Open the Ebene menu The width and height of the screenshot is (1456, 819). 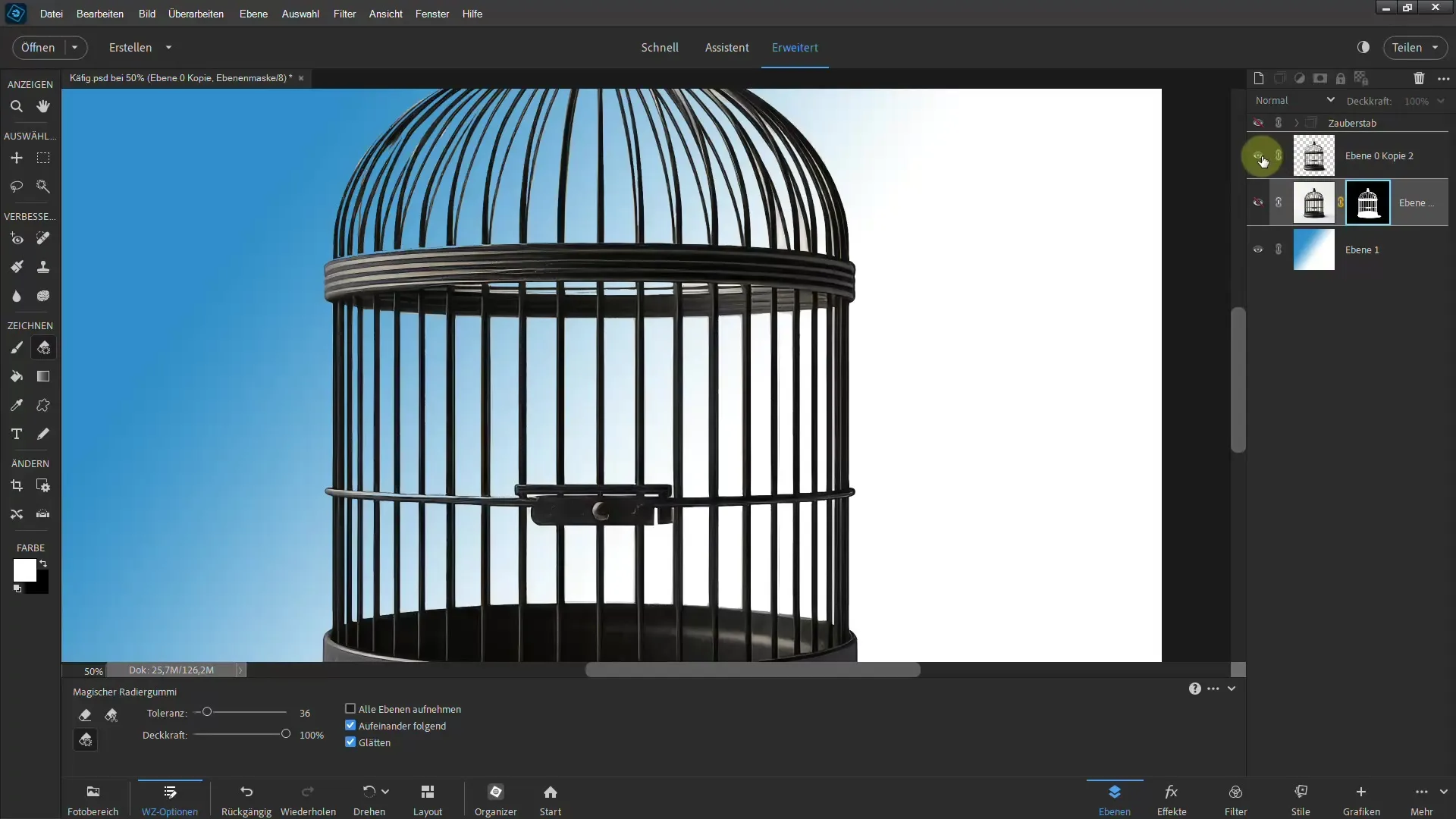click(x=253, y=14)
